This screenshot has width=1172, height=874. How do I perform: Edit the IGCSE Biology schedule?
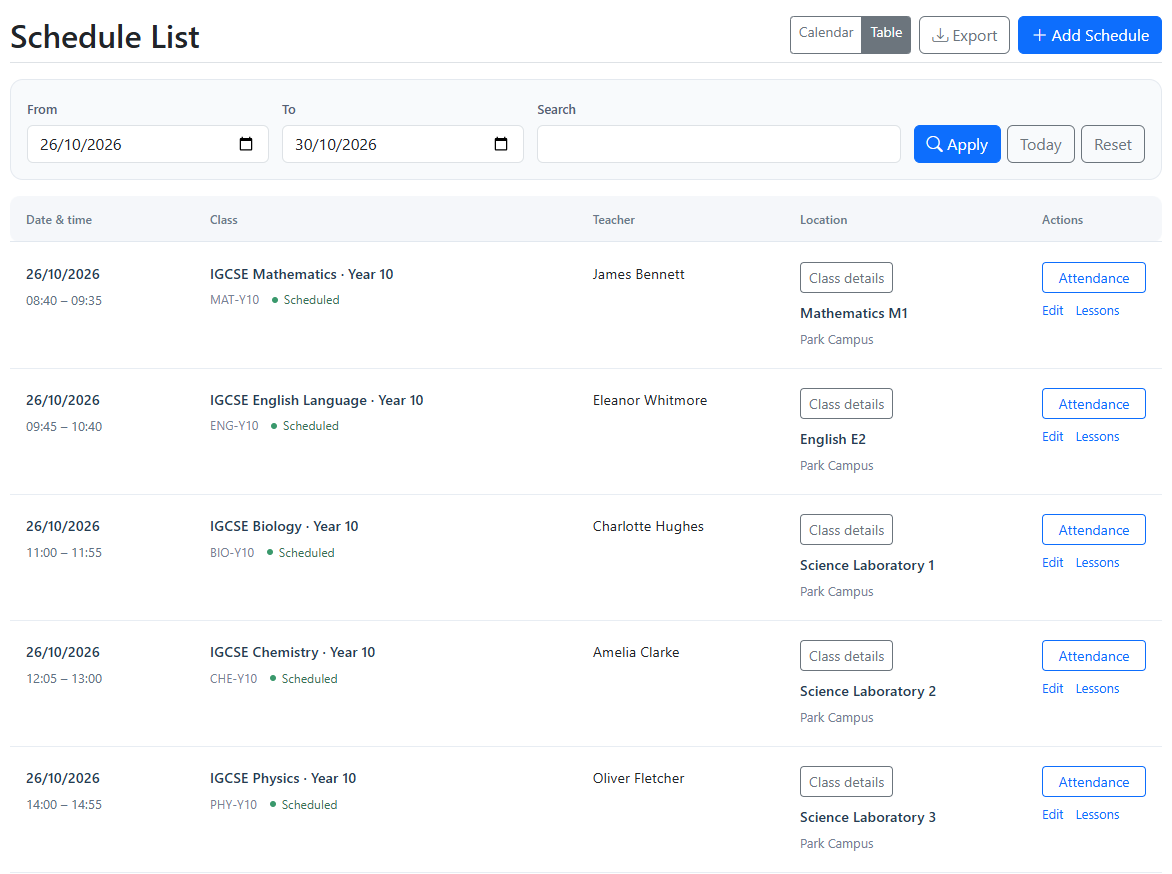(x=1052, y=563)
